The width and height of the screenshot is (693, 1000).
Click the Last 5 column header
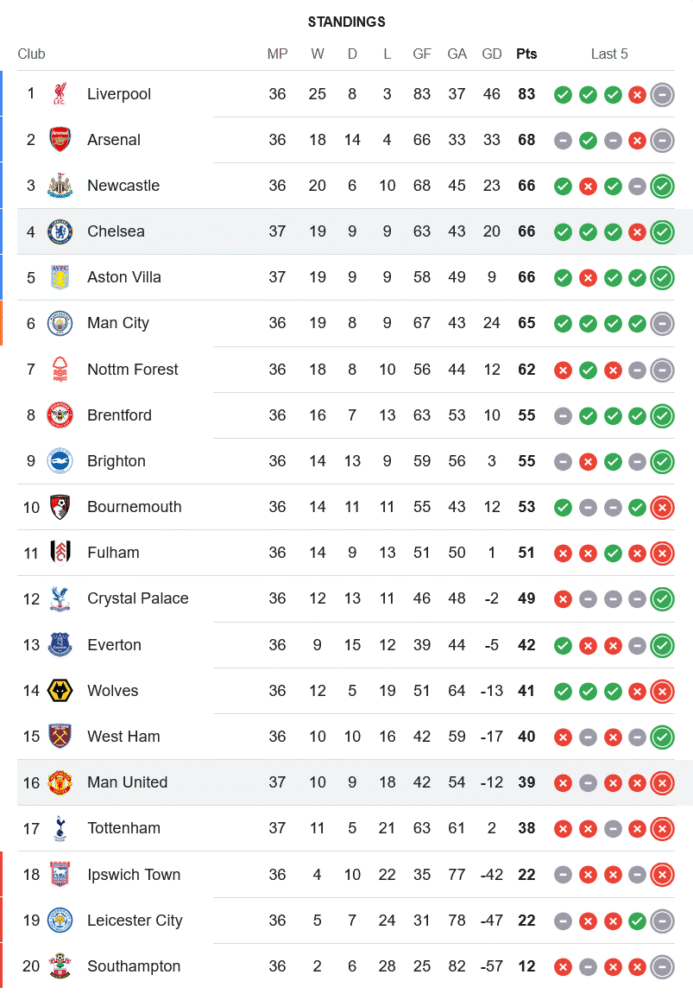(609, 54)
